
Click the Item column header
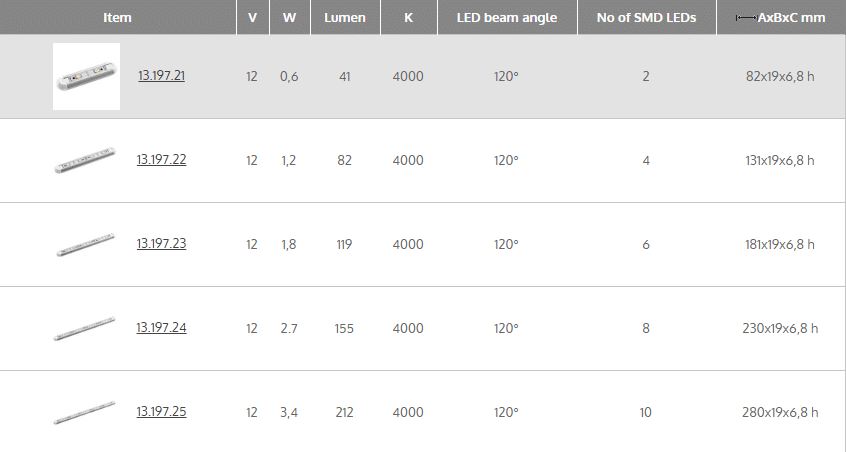pyautogui.click(x=117, y=18)
